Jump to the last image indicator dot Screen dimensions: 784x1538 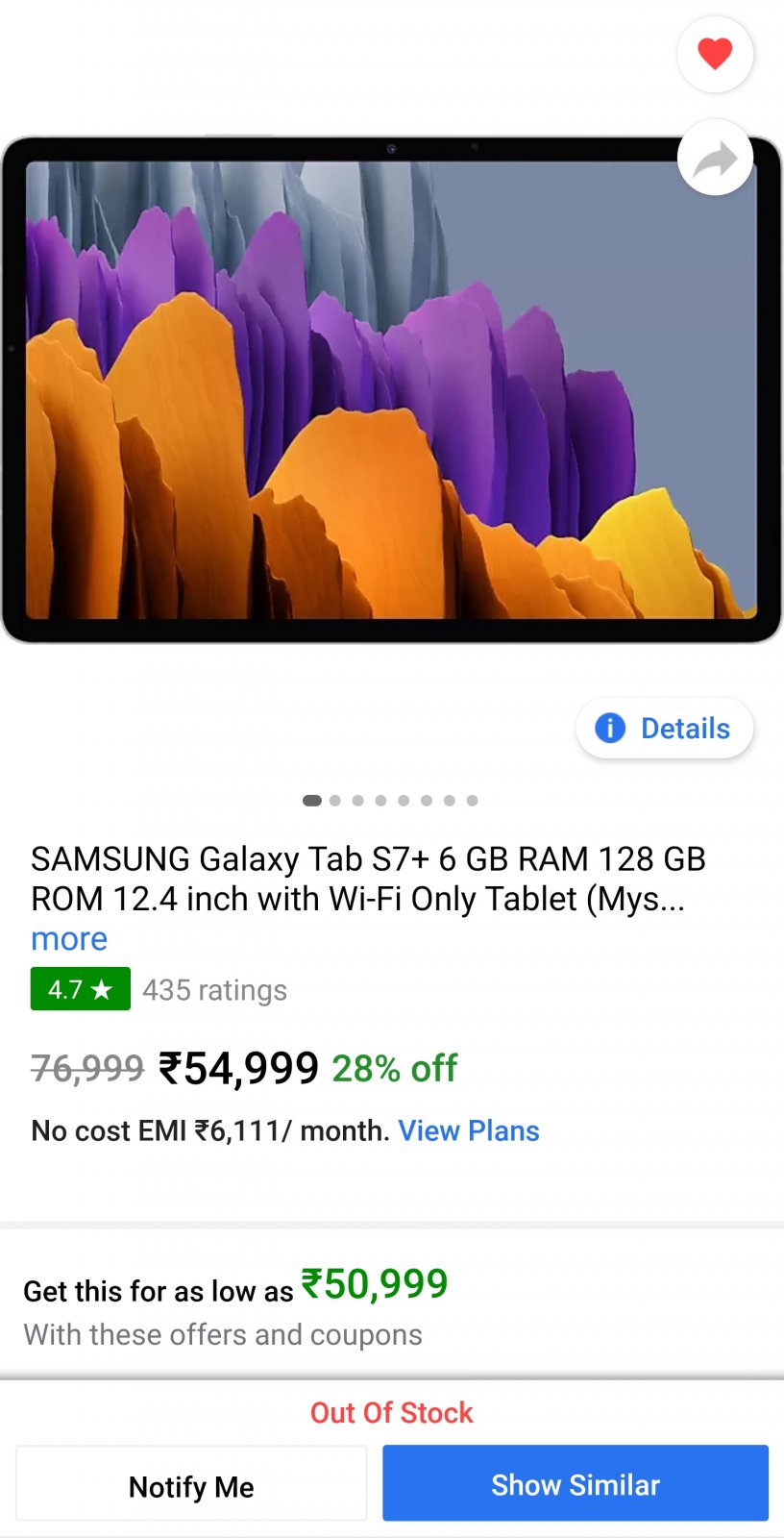[472, 801]
